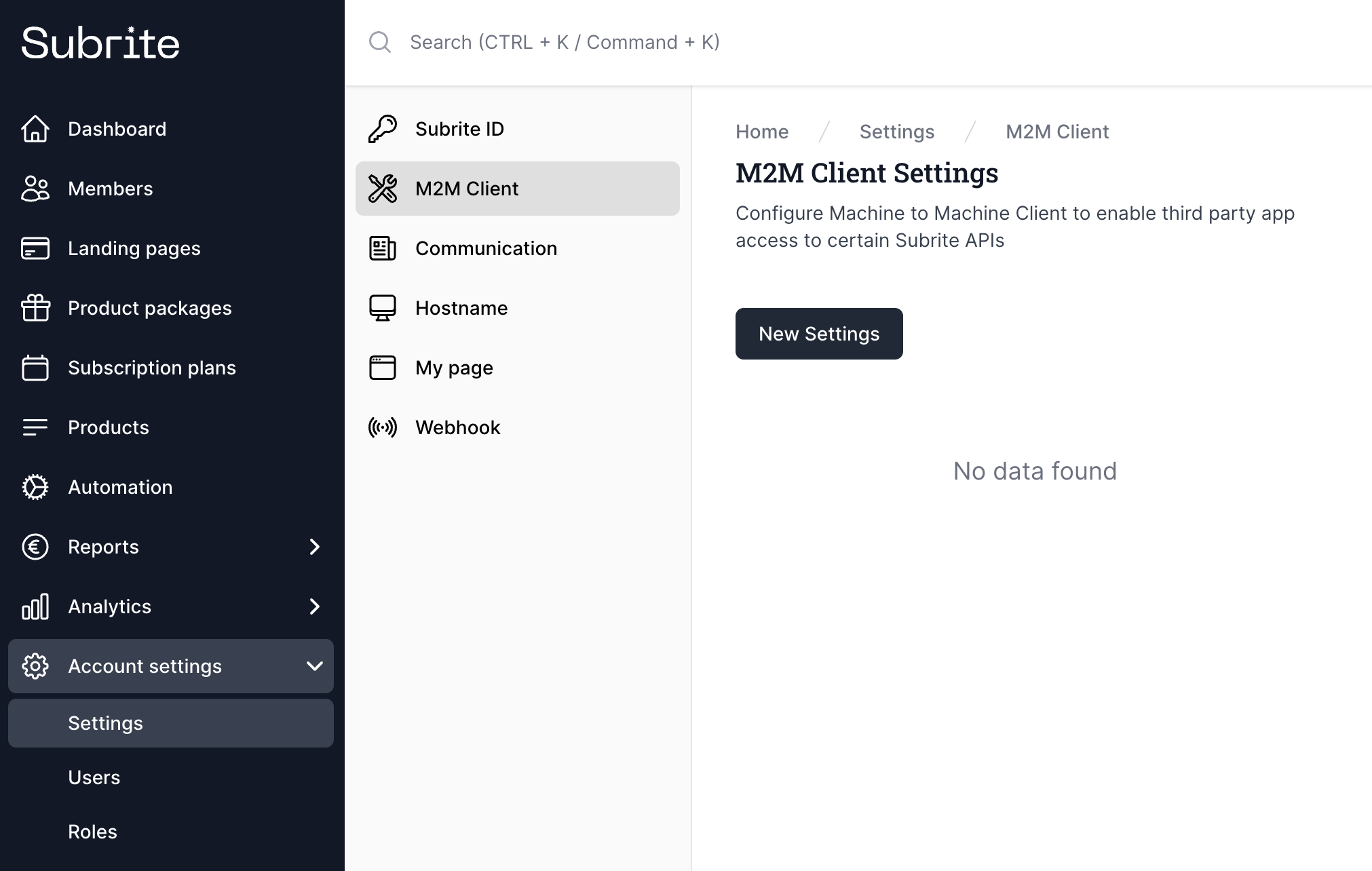Click the Reports euro icon
The width and height of the screenshot is (1372, 871).
[x=35, y=547]
